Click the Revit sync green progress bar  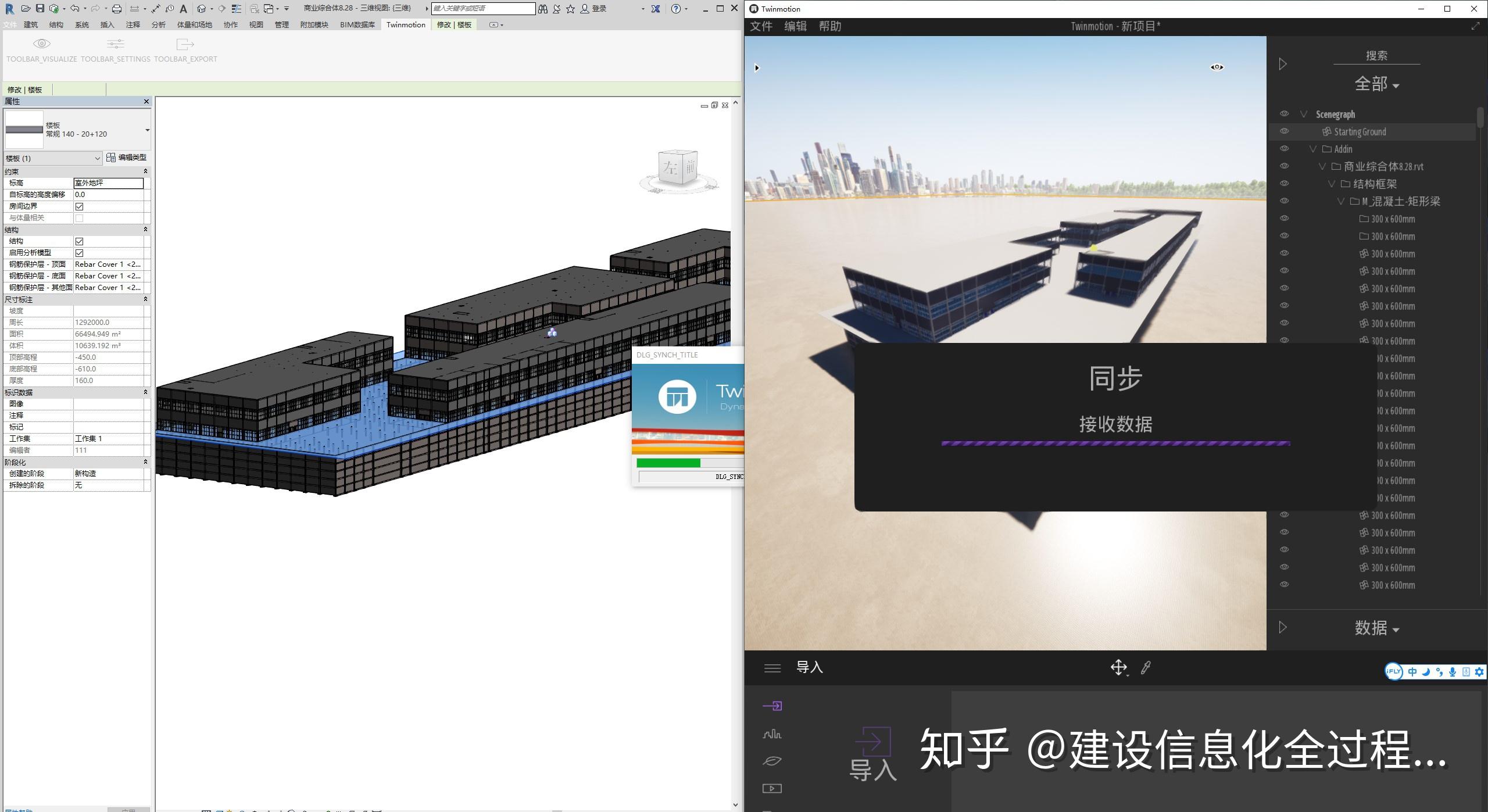point(668,463)
